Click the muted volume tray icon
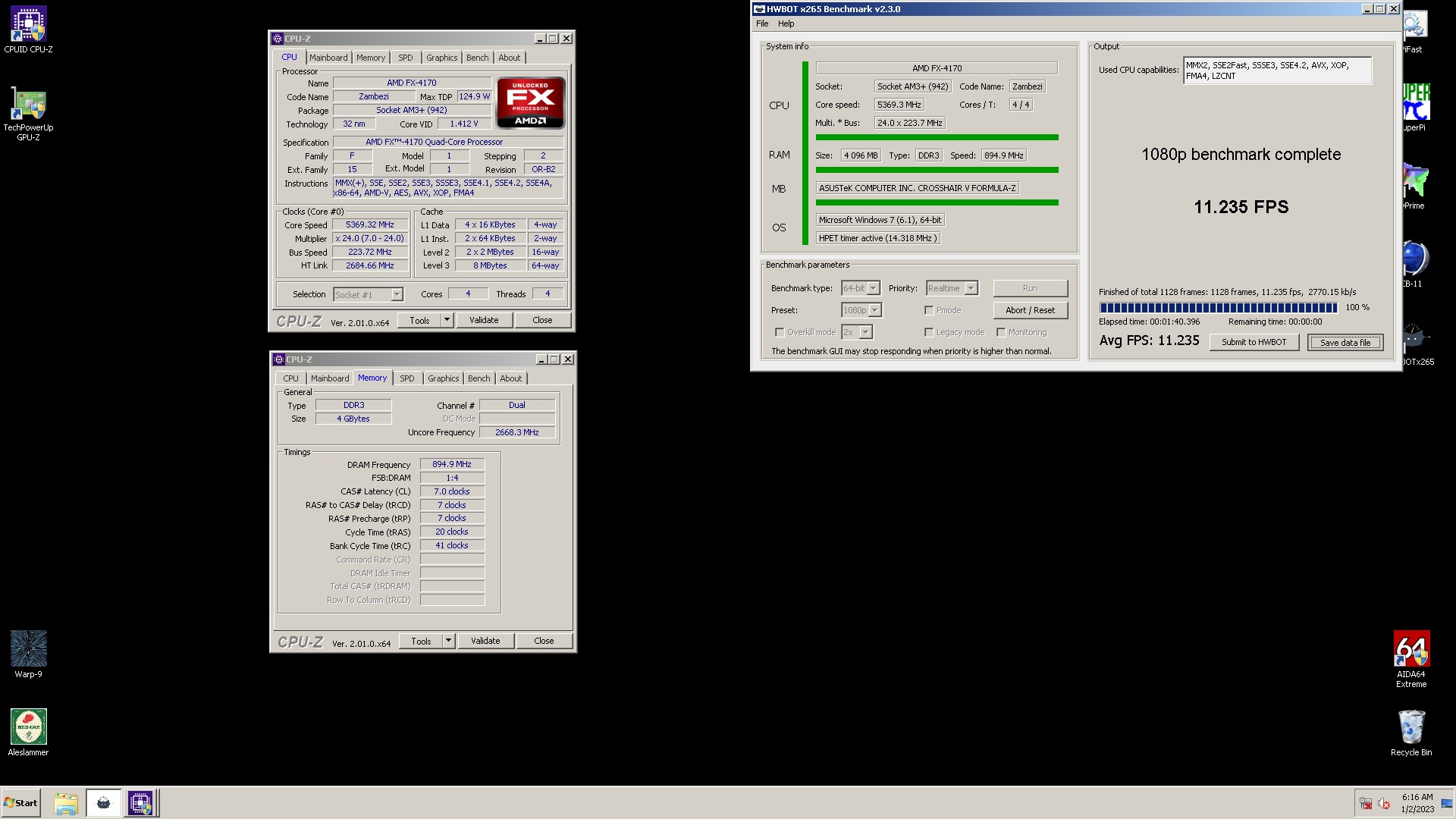This screenshot has width=1456, height=819. pos(1384,804)
